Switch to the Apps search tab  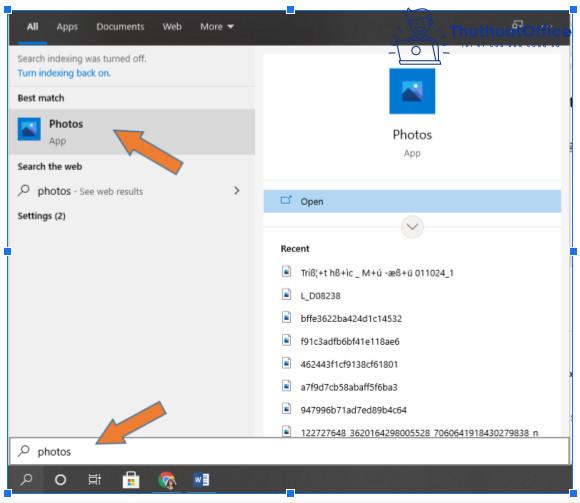(67, 27)
